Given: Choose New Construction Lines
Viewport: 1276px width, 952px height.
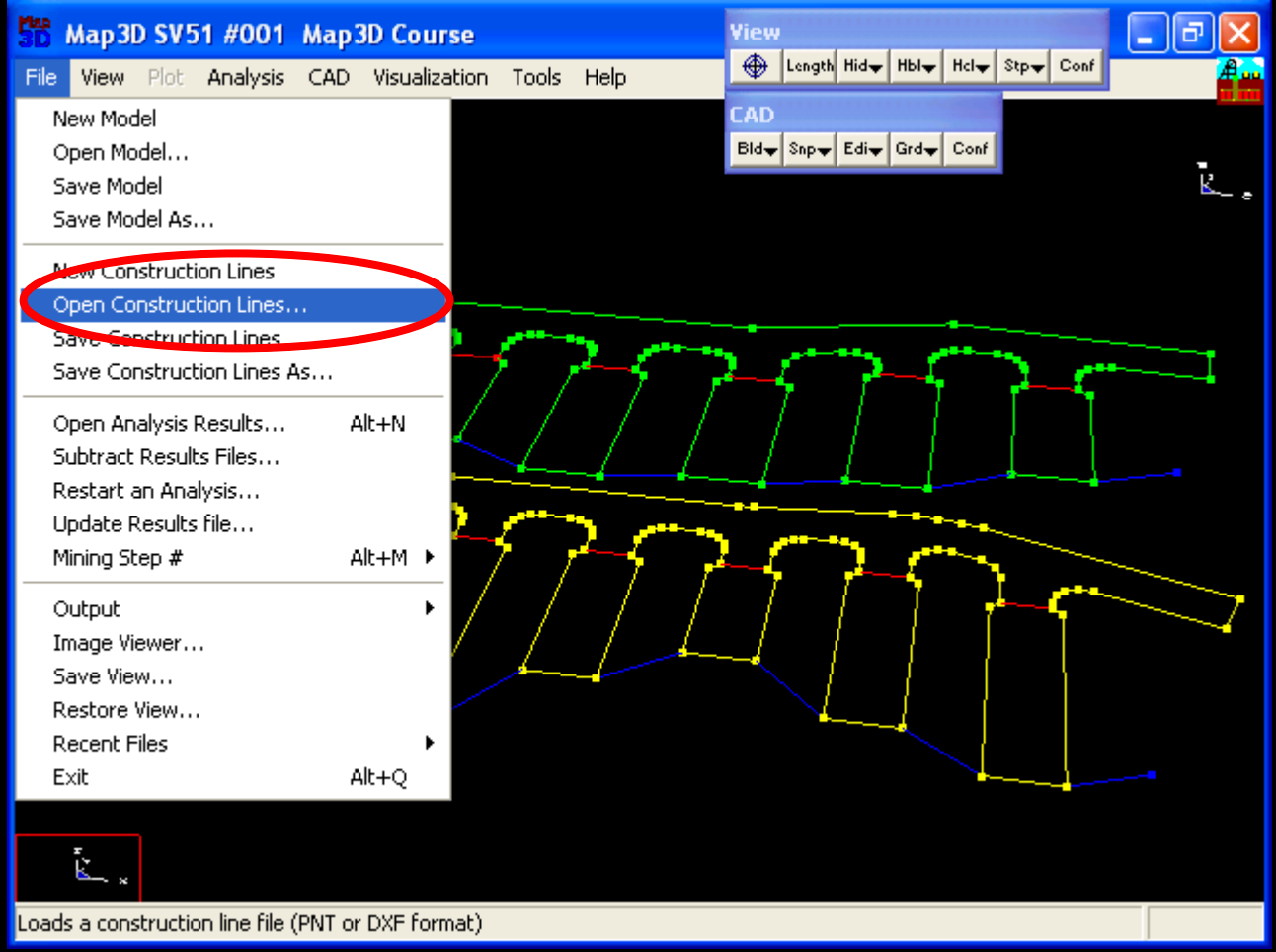Looking at the screenshot, I should (232, 271).
